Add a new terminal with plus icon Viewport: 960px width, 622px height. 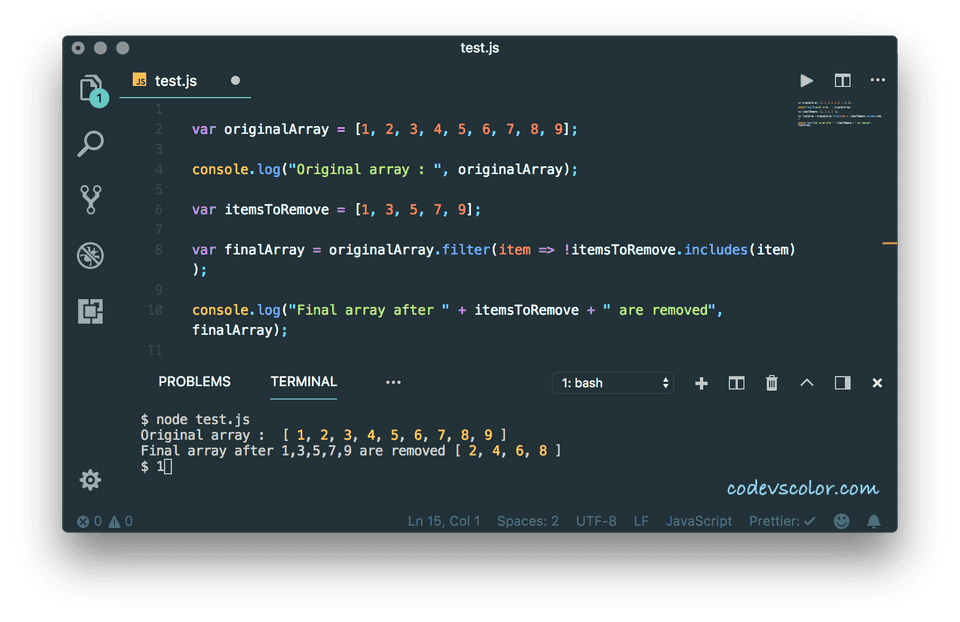(x=701, y=383)
